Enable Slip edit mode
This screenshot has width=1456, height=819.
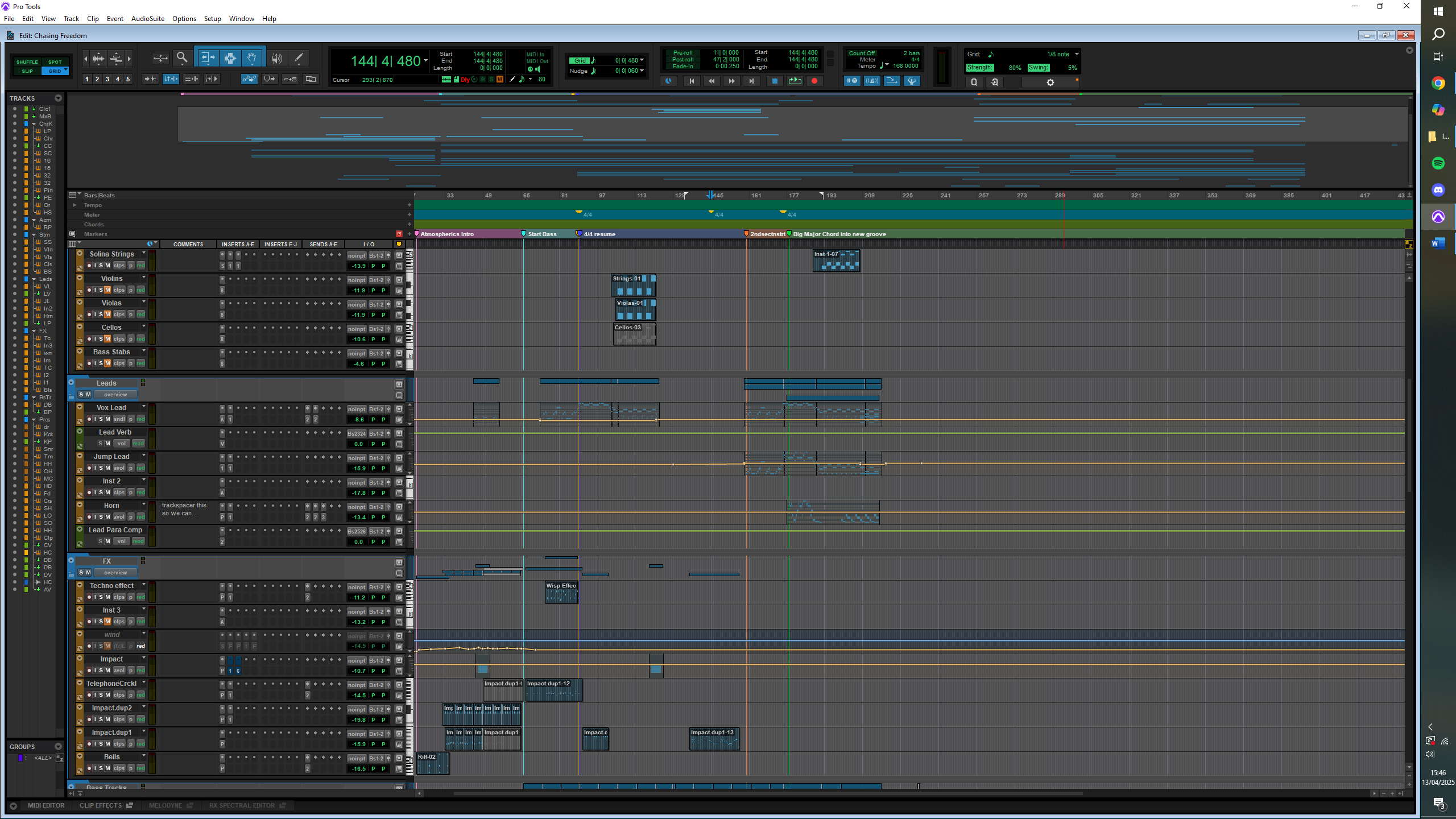27,71
